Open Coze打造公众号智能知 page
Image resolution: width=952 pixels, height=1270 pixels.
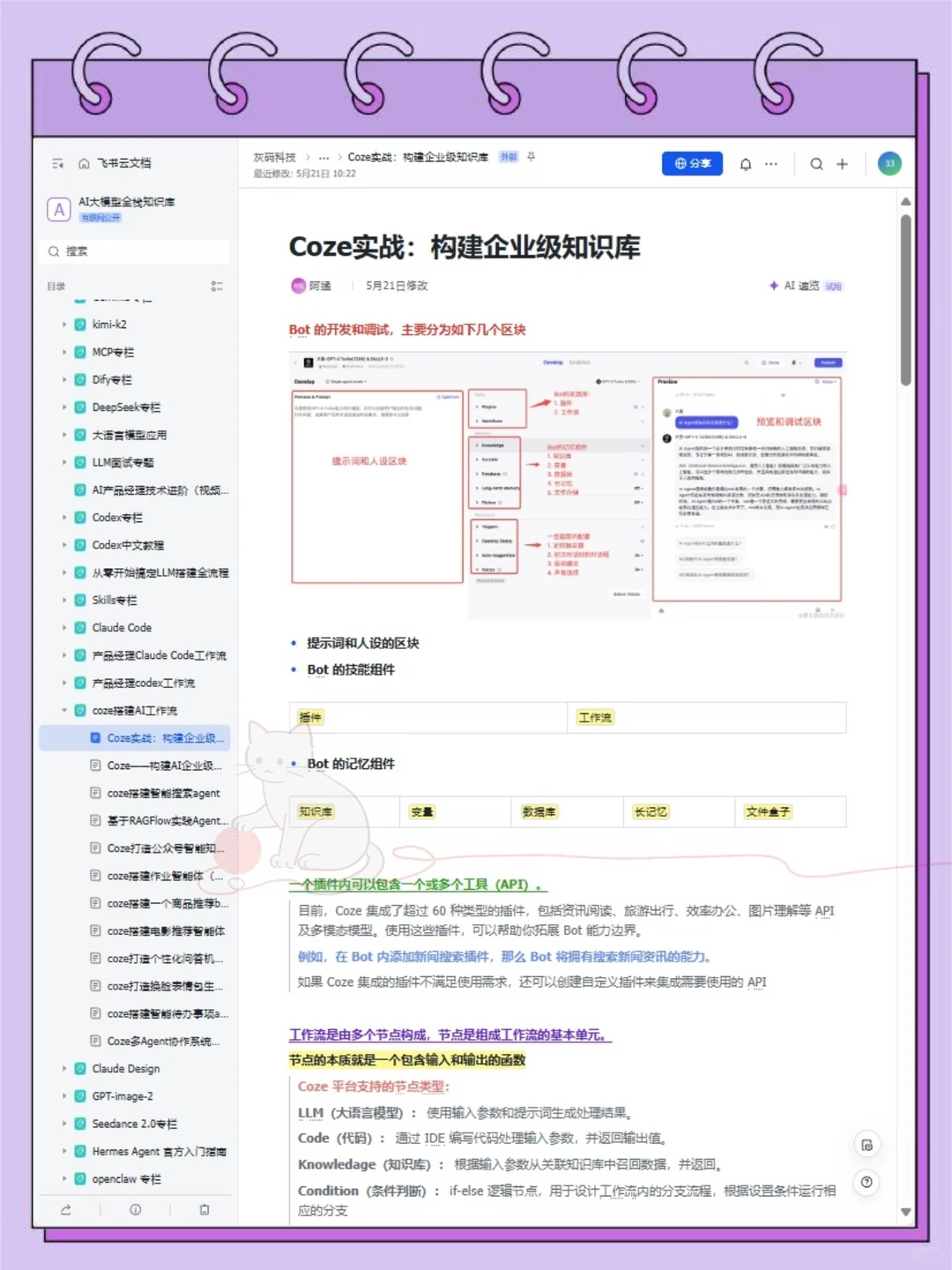[x=166, y=848]
